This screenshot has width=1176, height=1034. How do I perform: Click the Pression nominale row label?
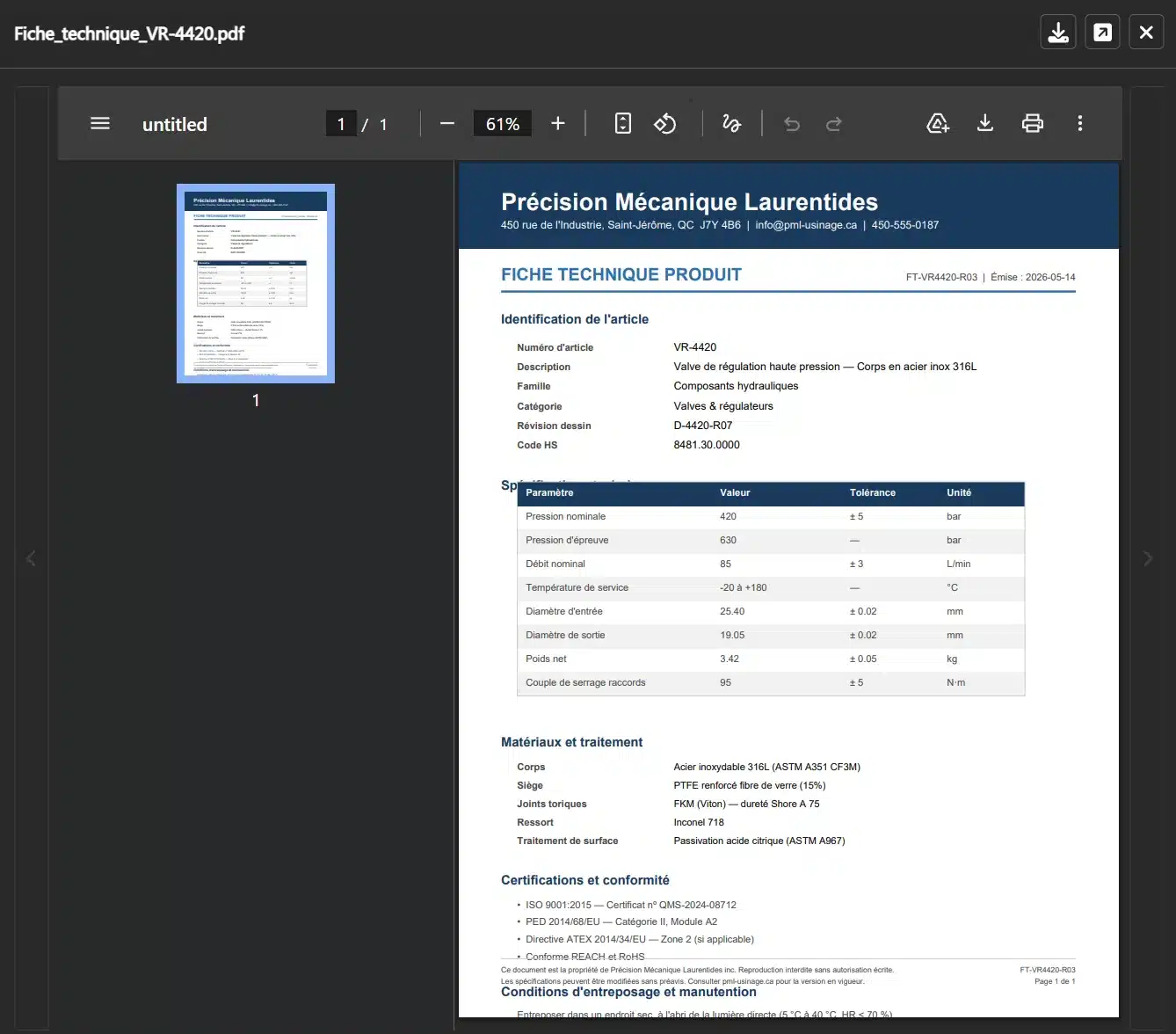566,516
